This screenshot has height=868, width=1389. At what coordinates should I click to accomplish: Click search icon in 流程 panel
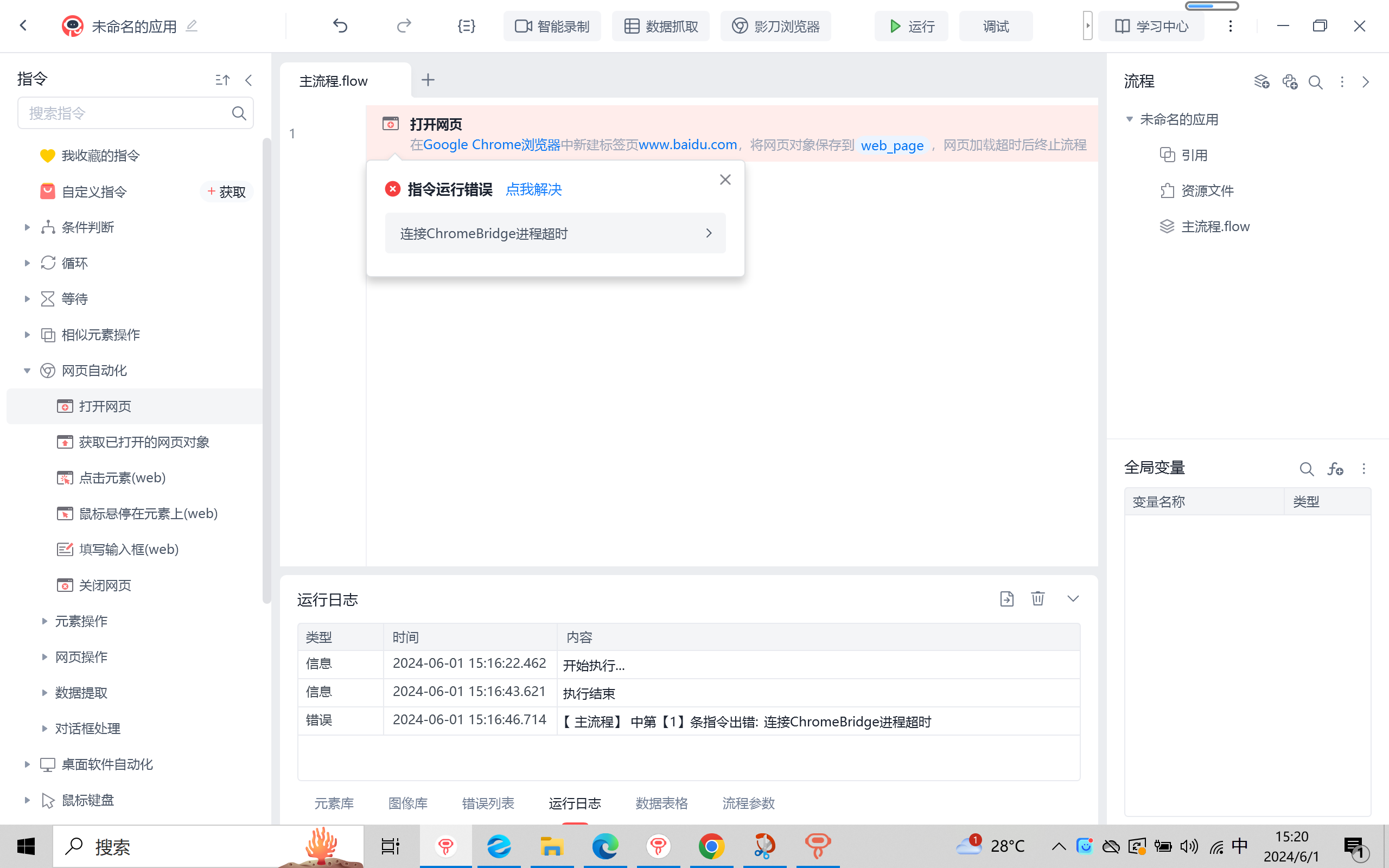tap(1316, 82)
